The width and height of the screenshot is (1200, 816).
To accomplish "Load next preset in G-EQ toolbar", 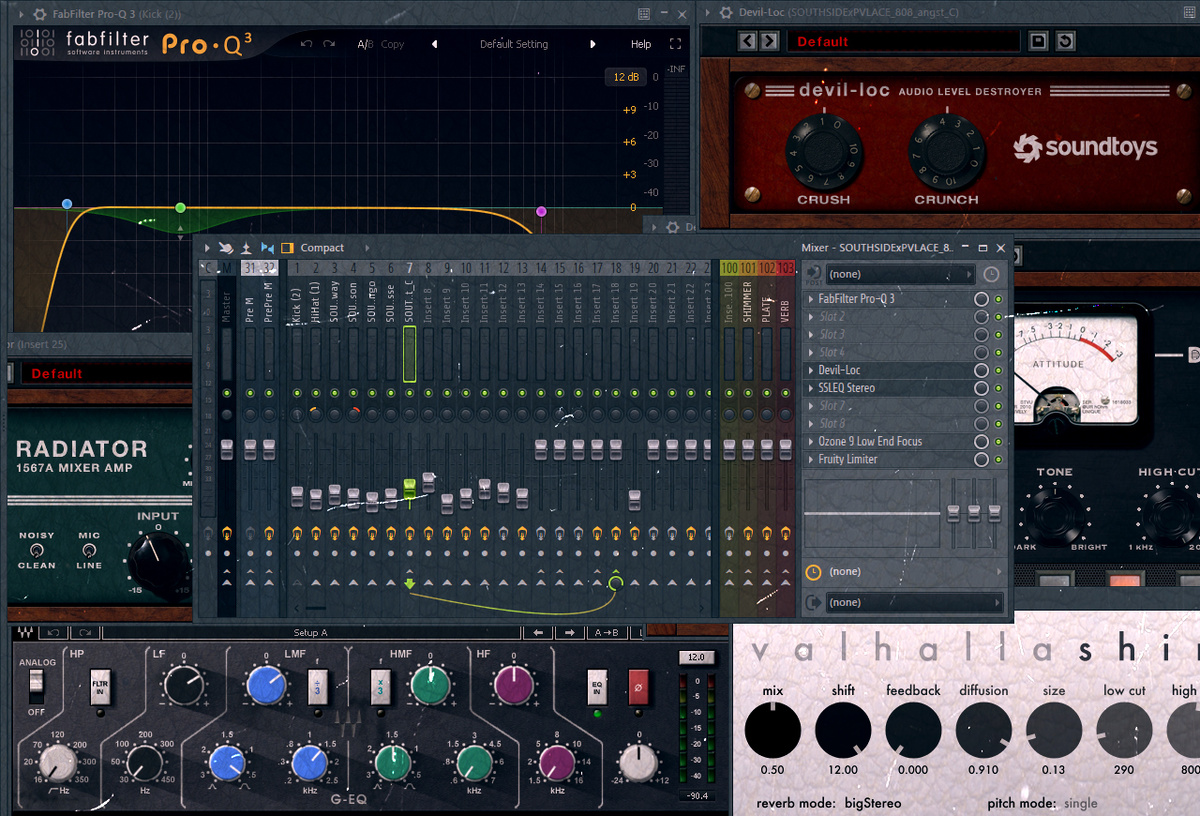I will coord(570,633).
